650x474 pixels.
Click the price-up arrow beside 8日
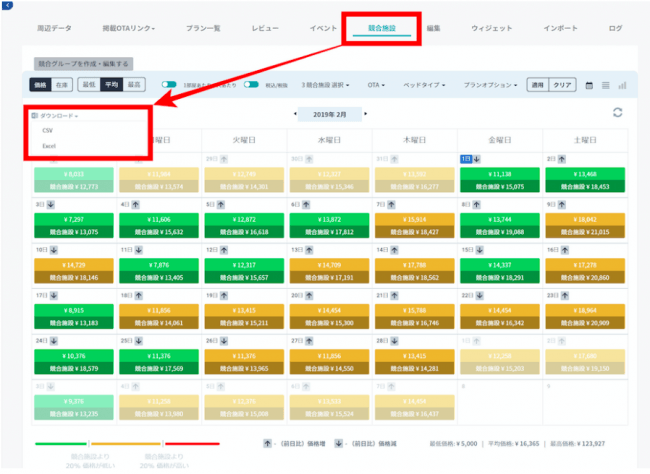coord(477,204)
